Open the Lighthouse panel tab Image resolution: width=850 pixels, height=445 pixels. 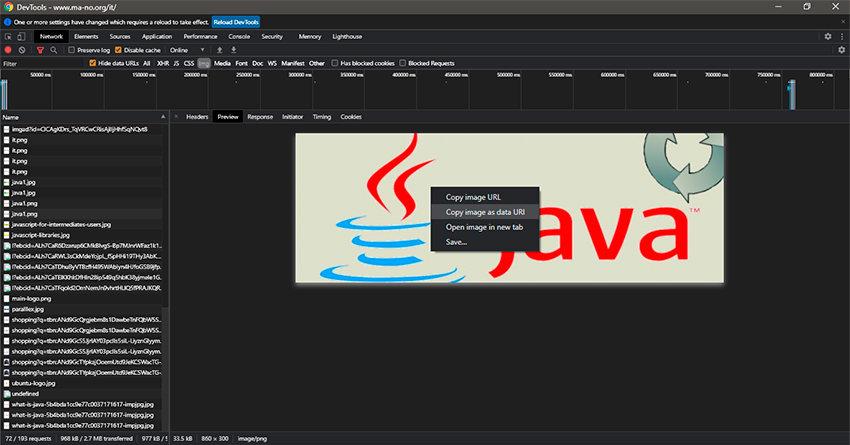(x=347, y=37)
